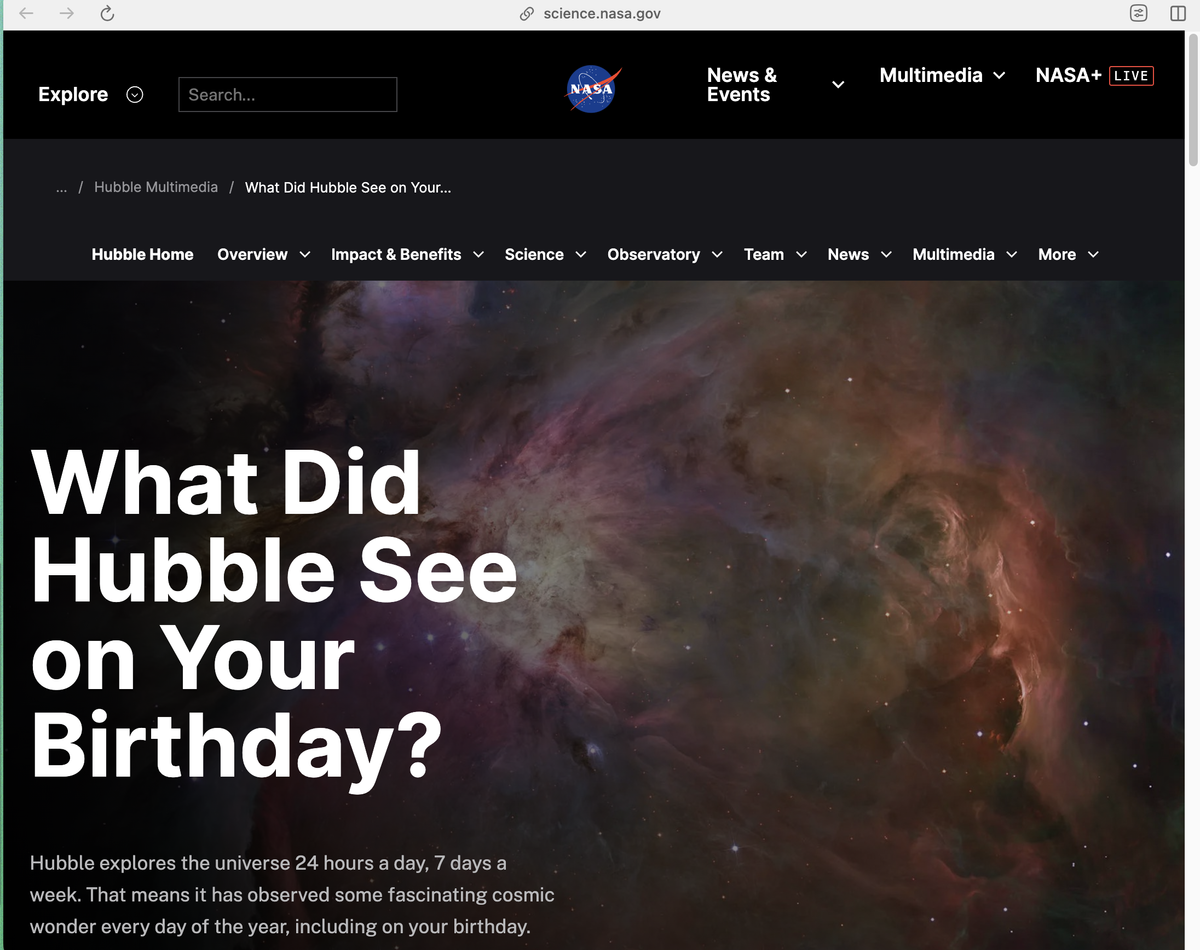Image resolution: width=1200 pixels, height=950 pixels.
Task: Click Team in Hubble nav bar
Action: point(764,254)
